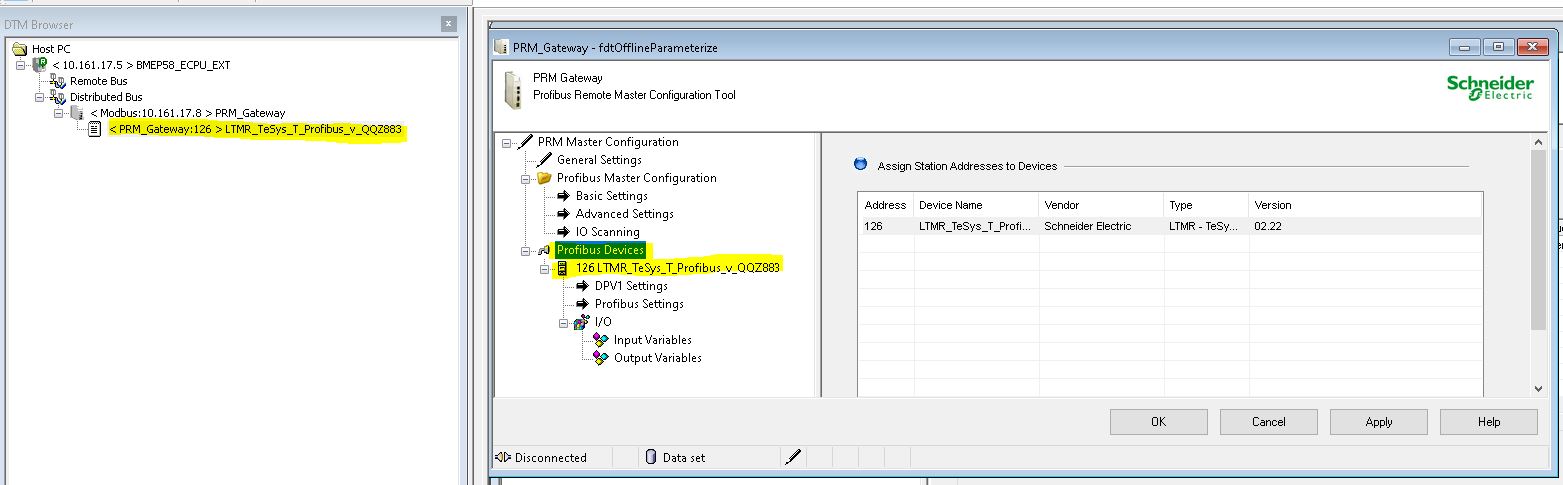1563x485 pixels.
Task: Click the Type column header
Action: tap(1207, 205)
